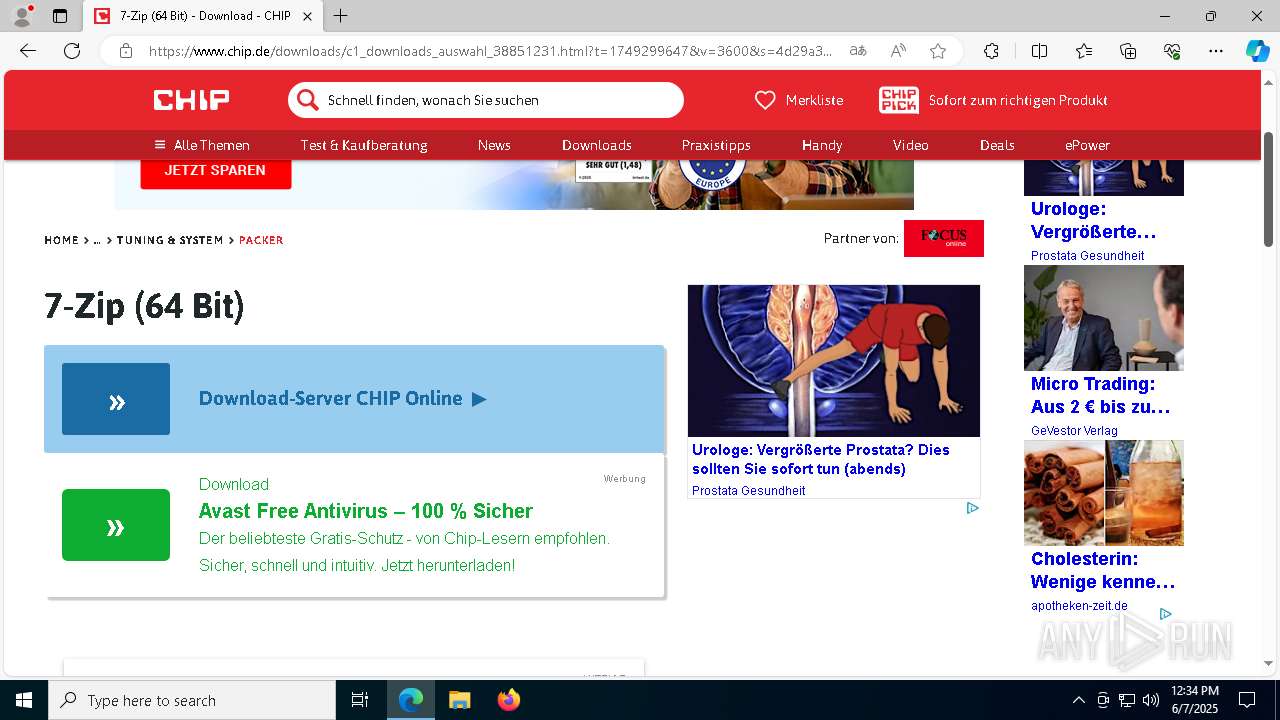The height and width of the screenshot is (720, 1280).
Task: Open Copilot sidebar icon
Action: pyautogui.click(x=1258, y=51)
